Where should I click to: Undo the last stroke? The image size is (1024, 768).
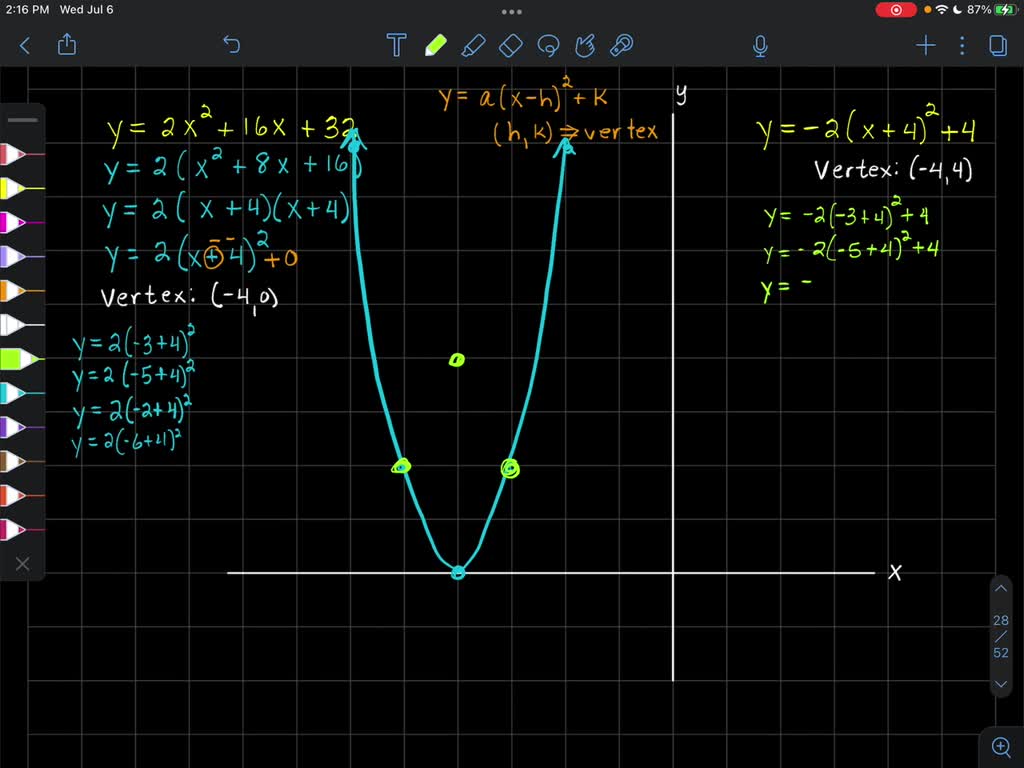point(231,45)
